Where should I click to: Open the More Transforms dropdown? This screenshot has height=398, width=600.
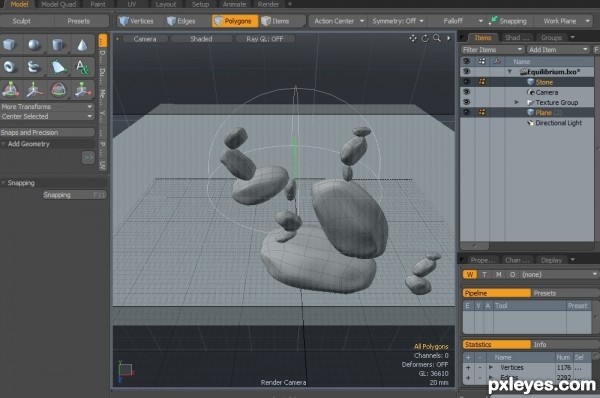point(47,106)
